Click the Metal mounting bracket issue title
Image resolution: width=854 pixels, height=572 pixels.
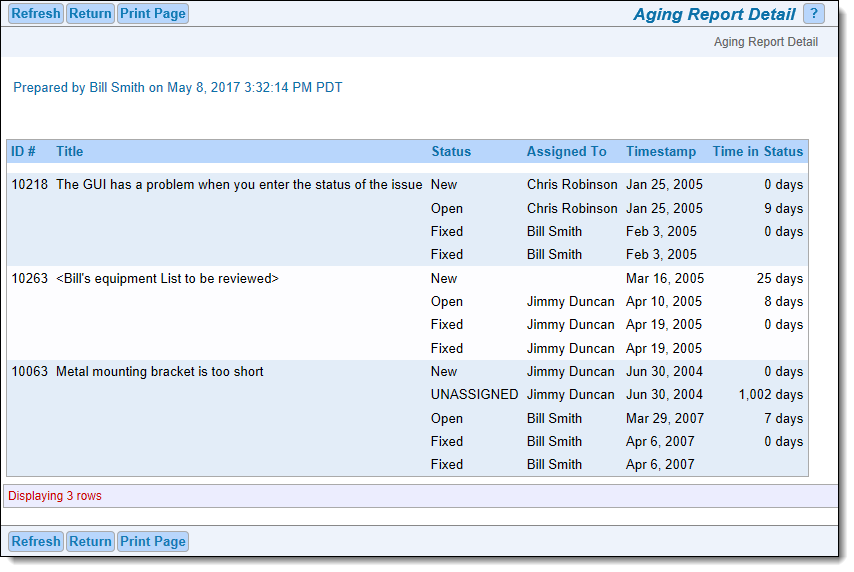[160, 372]
